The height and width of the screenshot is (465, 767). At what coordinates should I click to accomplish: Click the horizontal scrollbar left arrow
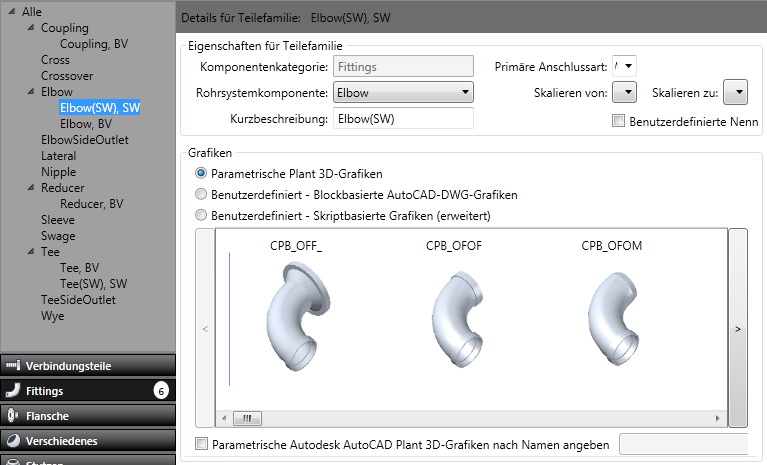click(x=224, y=418)
